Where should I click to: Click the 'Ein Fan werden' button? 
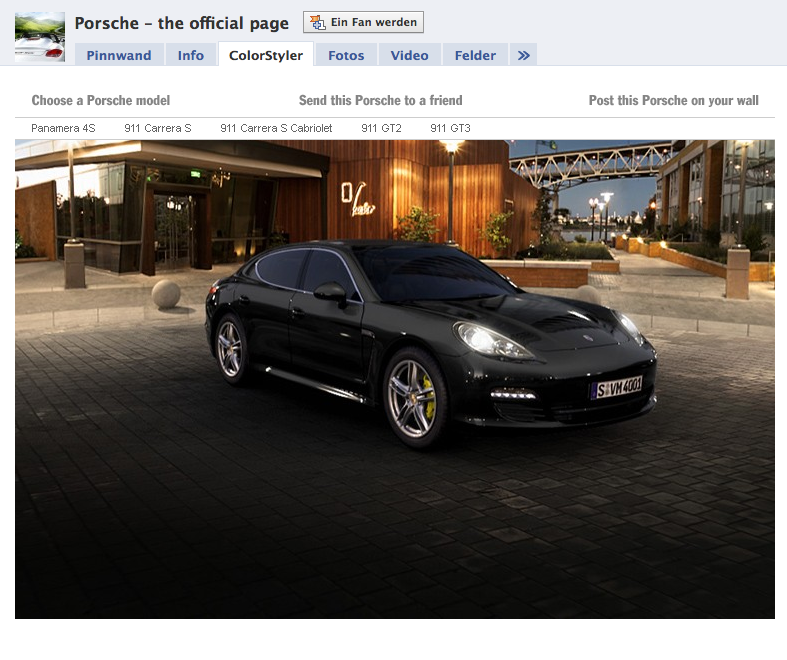tap(363, 22)
